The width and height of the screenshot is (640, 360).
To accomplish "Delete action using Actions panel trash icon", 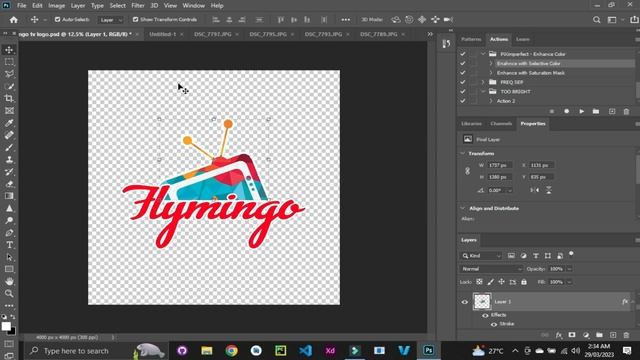I will 626,111.
